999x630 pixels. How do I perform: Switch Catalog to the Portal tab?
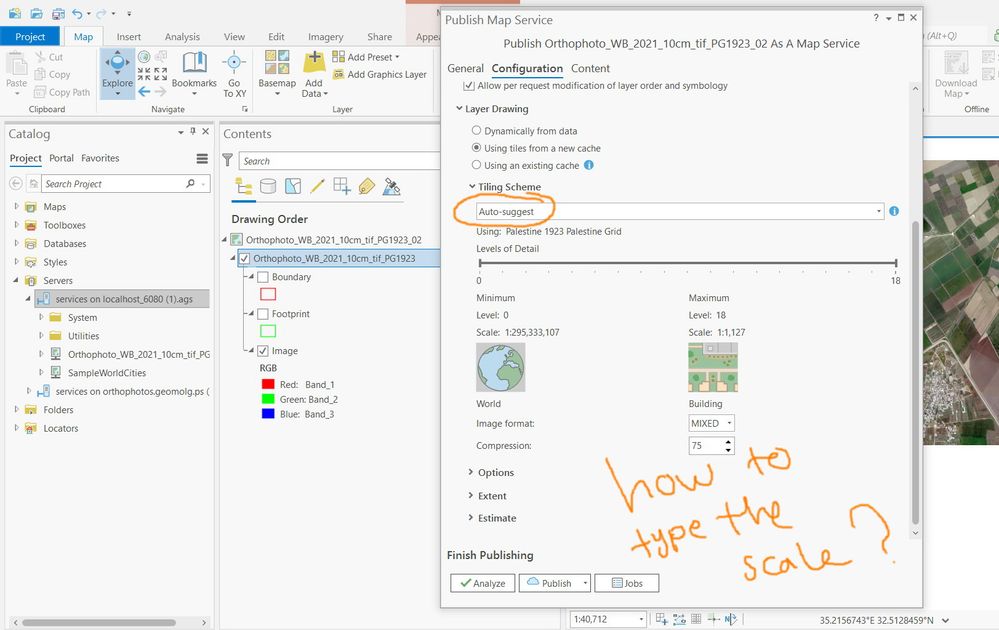point(61,158)
